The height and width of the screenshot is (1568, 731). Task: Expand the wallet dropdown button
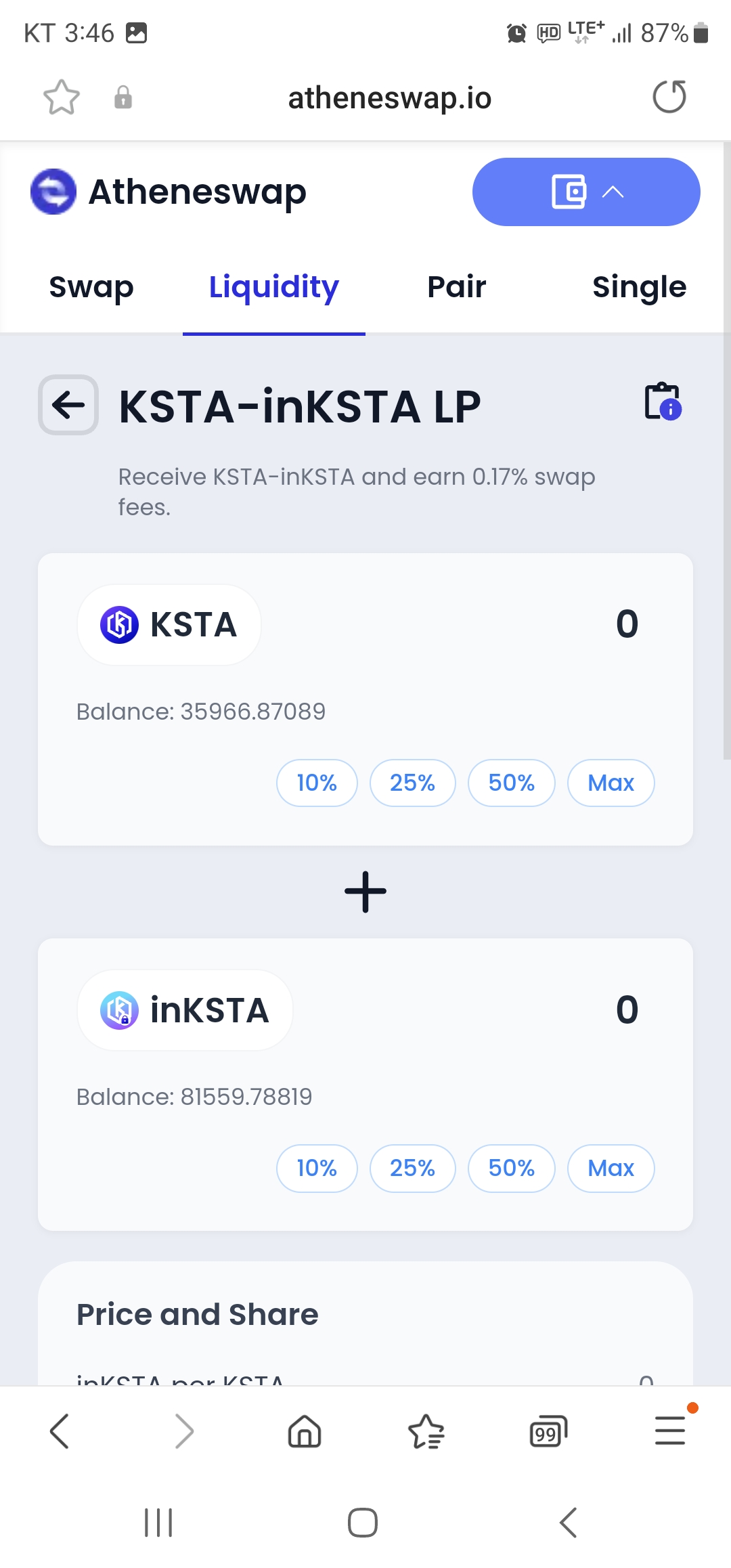(x=586, y=192)
